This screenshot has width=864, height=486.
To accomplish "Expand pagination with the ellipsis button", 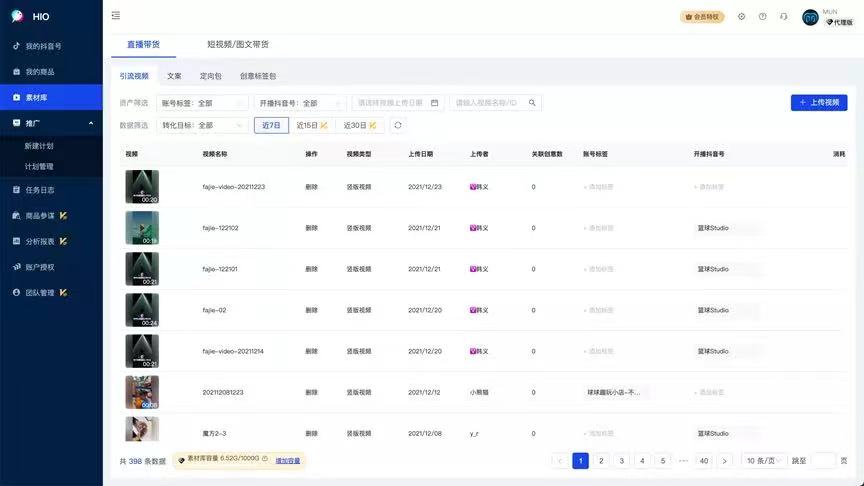I will click(683, 461).
